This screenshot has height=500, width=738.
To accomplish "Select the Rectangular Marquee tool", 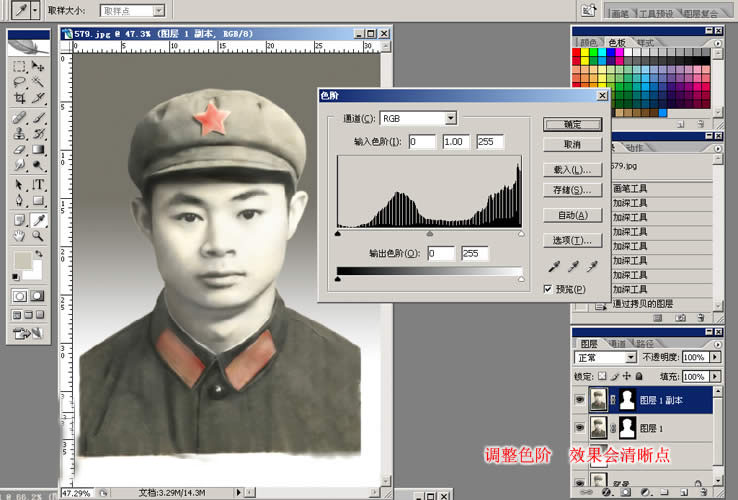I will pyautogui.click(x=19, y=66).
